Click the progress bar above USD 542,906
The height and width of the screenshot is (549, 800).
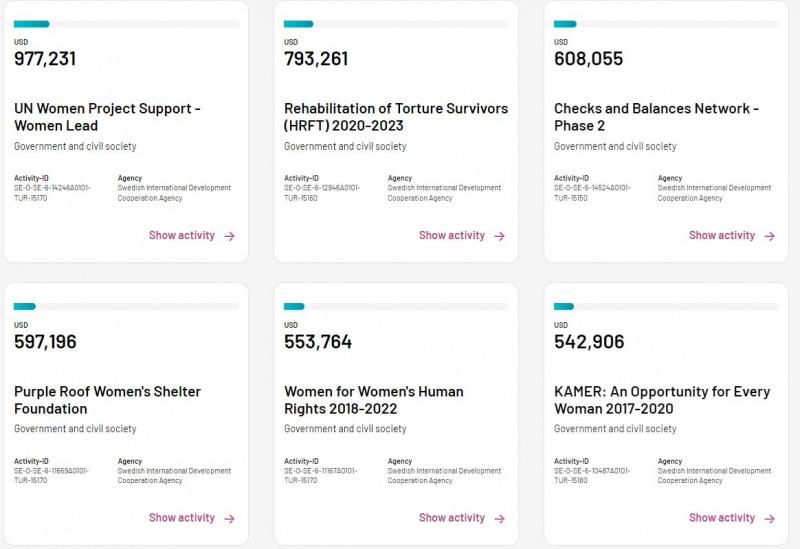pyautogui.click(x=666, y=306)
